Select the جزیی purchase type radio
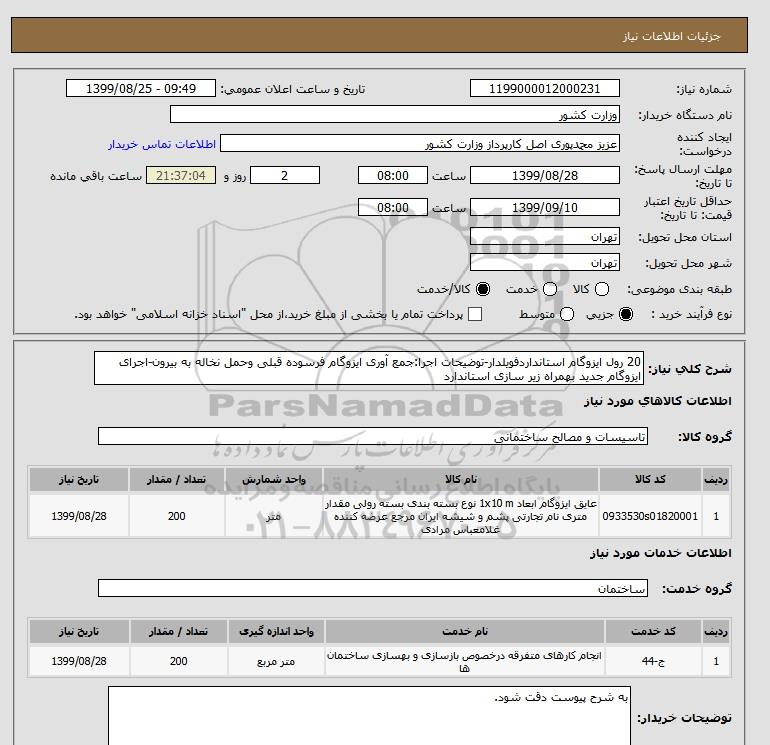770x745 pixels. 626,314
